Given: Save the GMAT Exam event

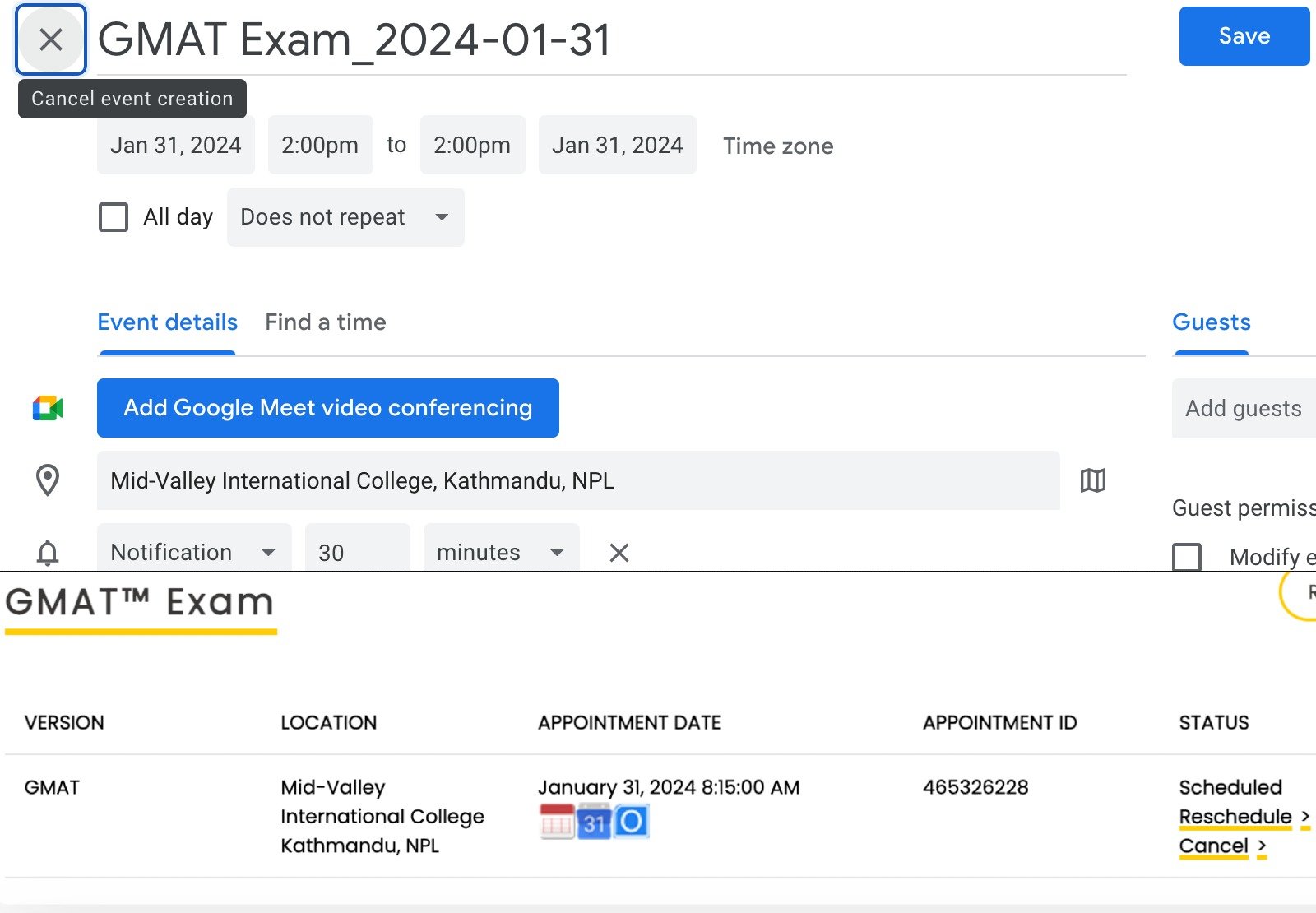Looking at the screenshot, I should [x=1244, y=36].
